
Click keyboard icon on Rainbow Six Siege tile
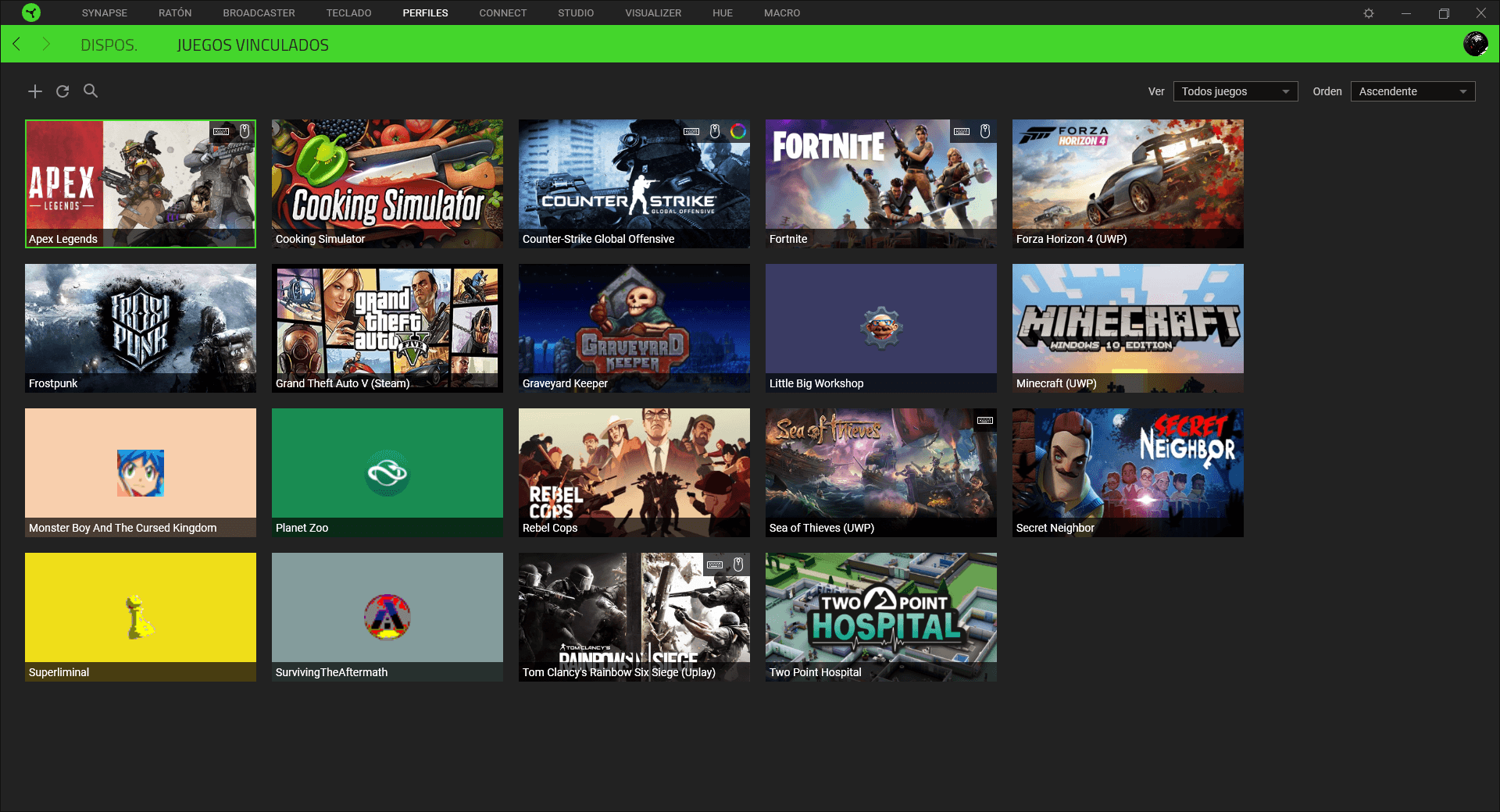click(715, 564)
